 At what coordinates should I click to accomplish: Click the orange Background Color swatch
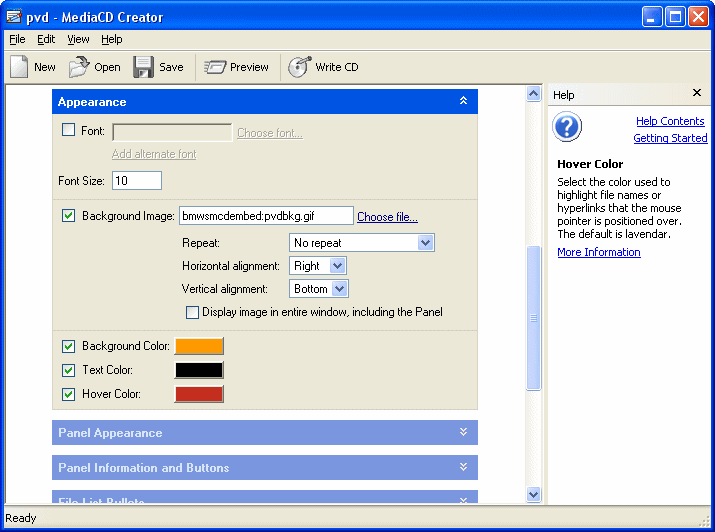tap(199, 346)
